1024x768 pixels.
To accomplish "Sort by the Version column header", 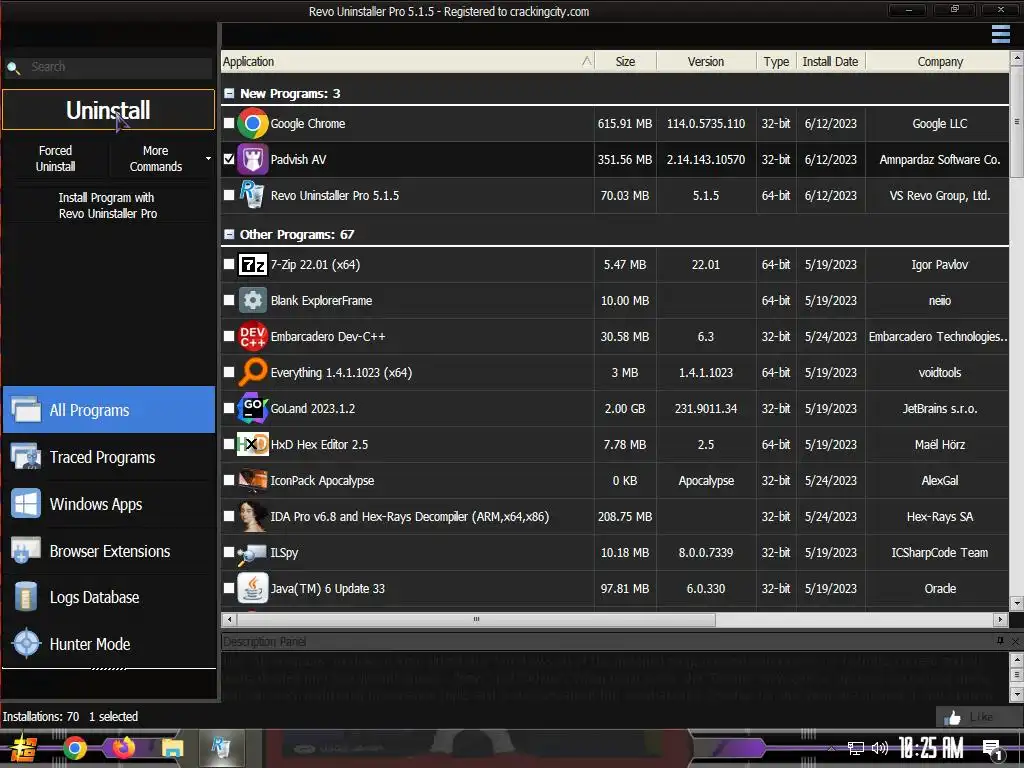I will point(706,61).
